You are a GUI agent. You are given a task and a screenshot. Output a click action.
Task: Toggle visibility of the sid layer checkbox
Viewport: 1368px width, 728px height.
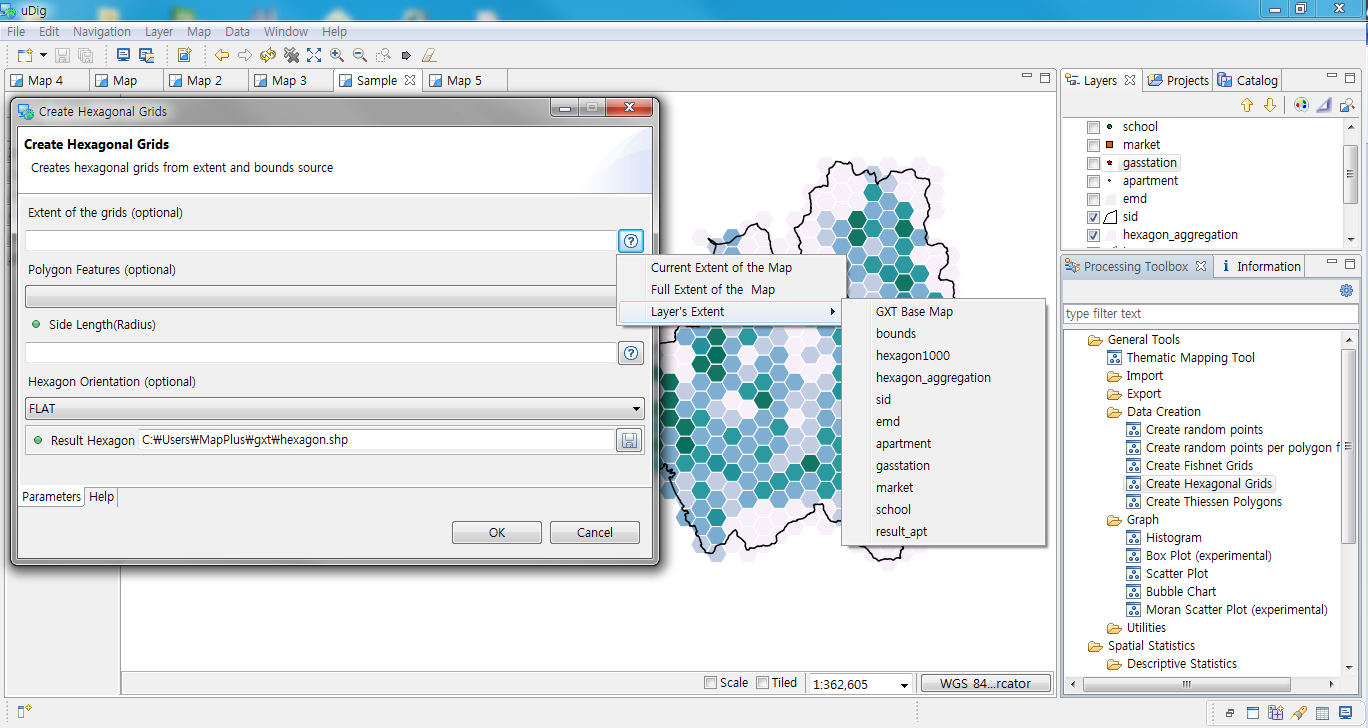point(1093,216)
